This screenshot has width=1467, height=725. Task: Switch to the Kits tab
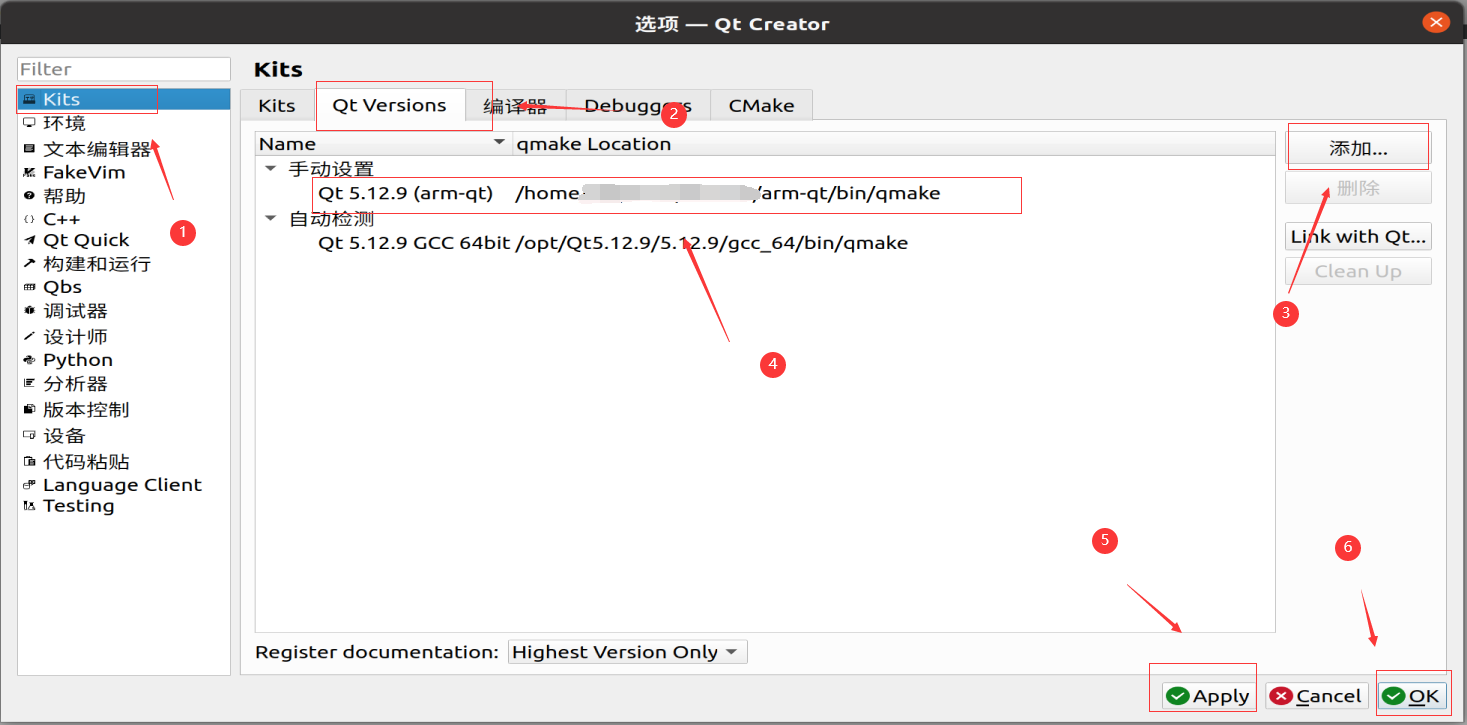click(277, 105)
